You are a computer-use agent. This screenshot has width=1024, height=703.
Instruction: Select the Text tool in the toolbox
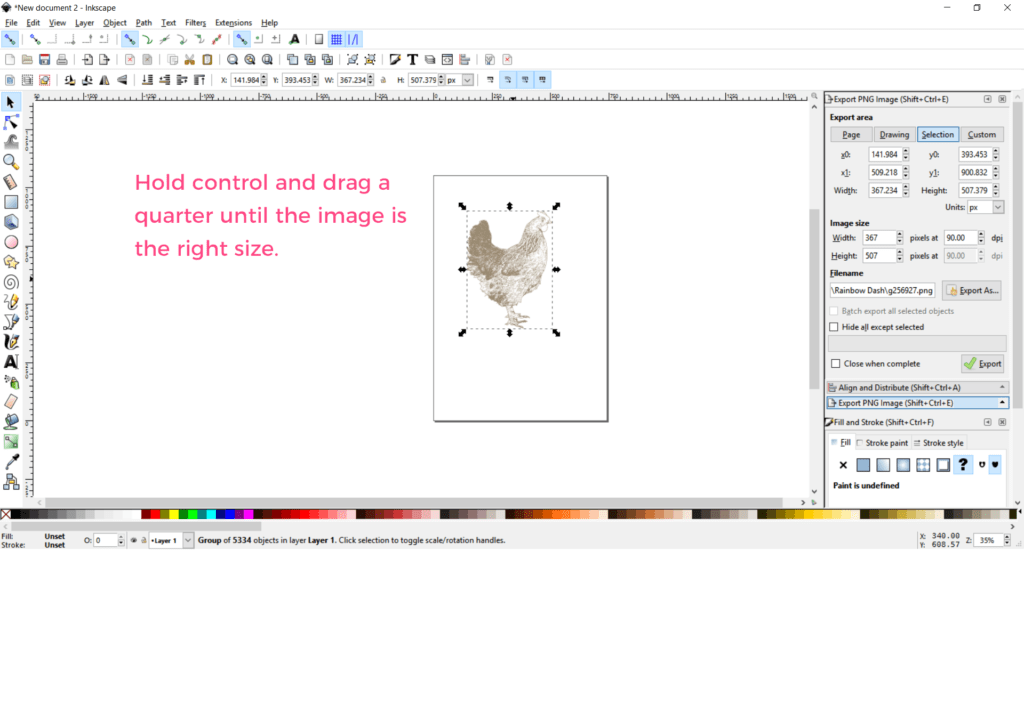(x=10, y=361)
